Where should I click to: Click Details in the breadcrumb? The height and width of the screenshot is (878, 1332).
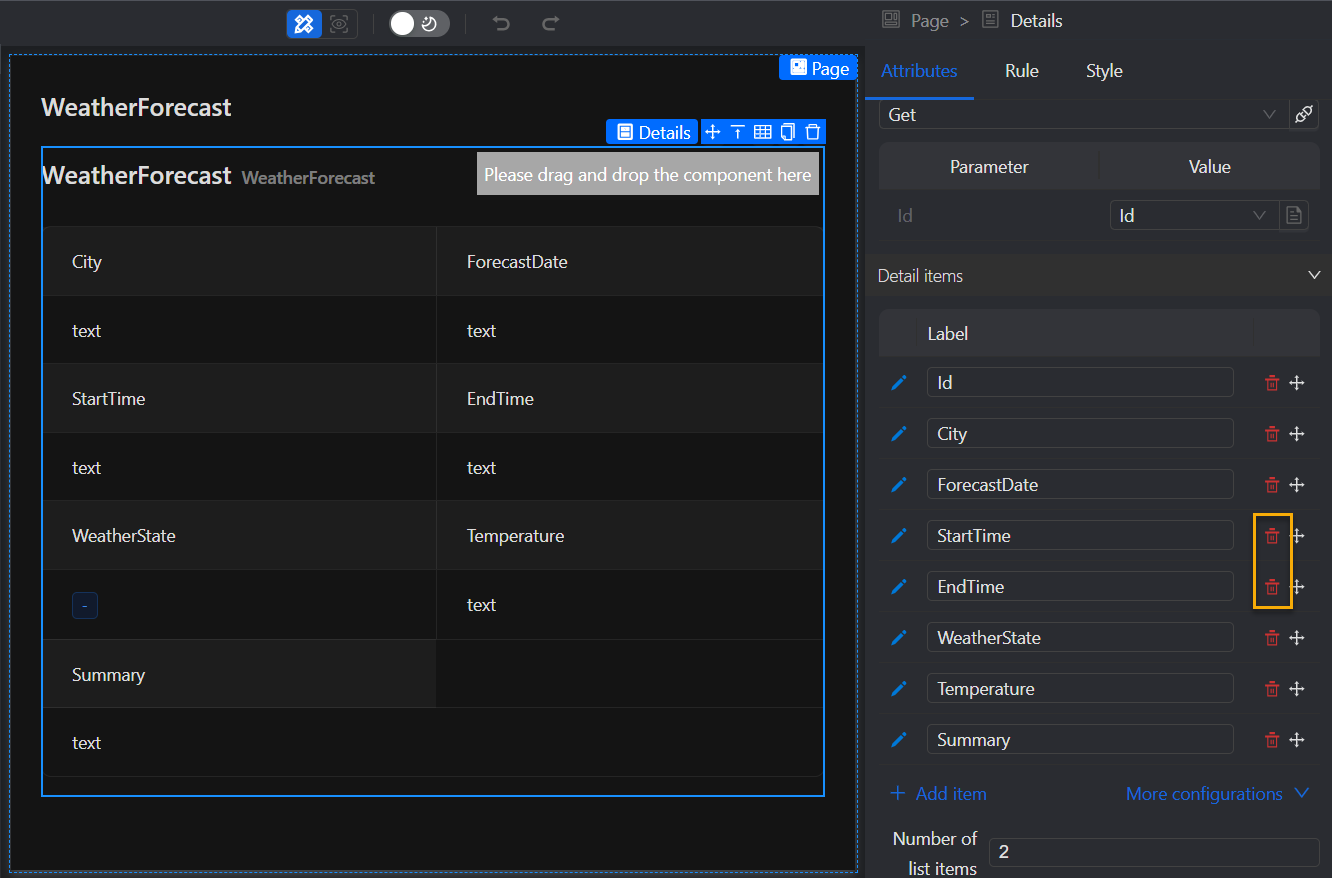(1036, 21)
